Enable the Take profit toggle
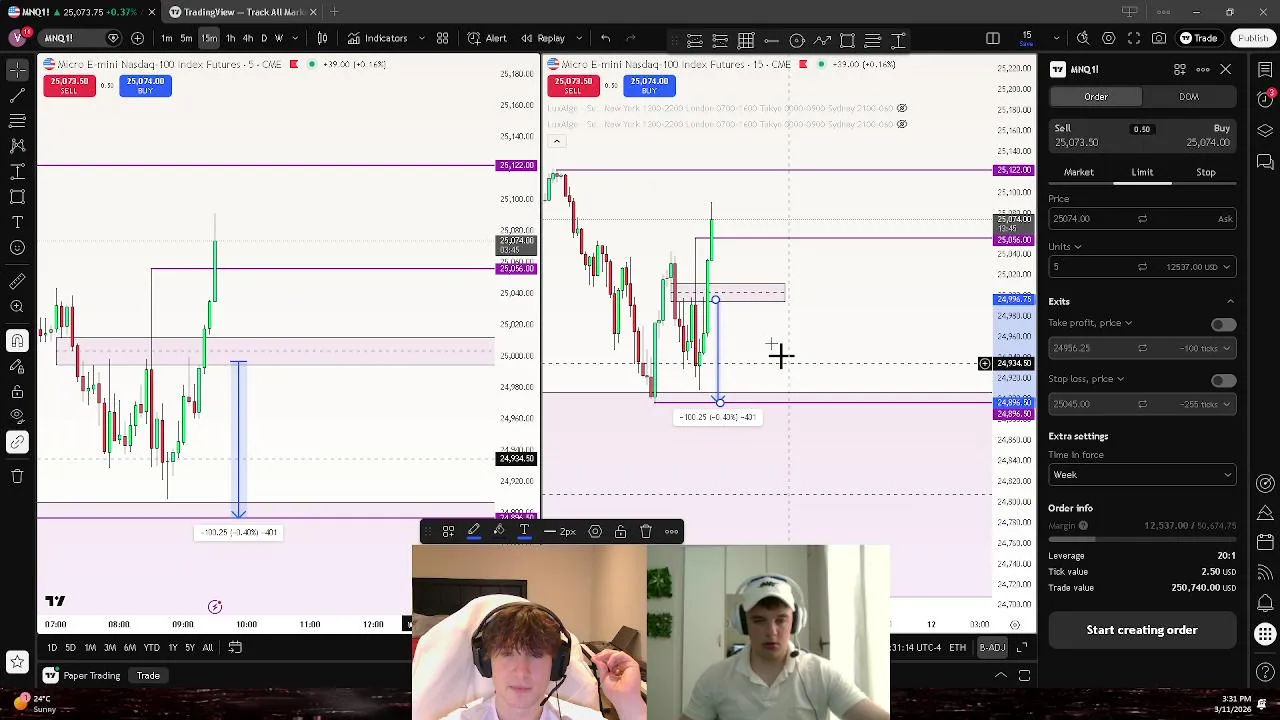 pos(1223,324)
